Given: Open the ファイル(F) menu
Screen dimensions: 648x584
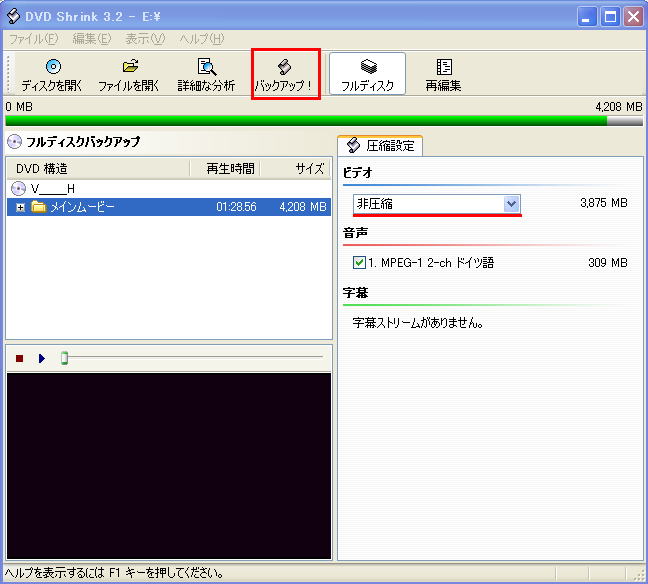Looking at the screenshot, I should pos(33,39).
